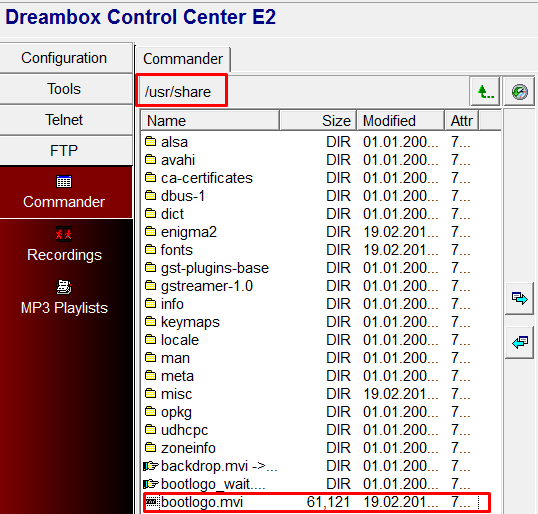Select the bootlogo.mvi file icon
538x514 pixels.
pos(151,502)
